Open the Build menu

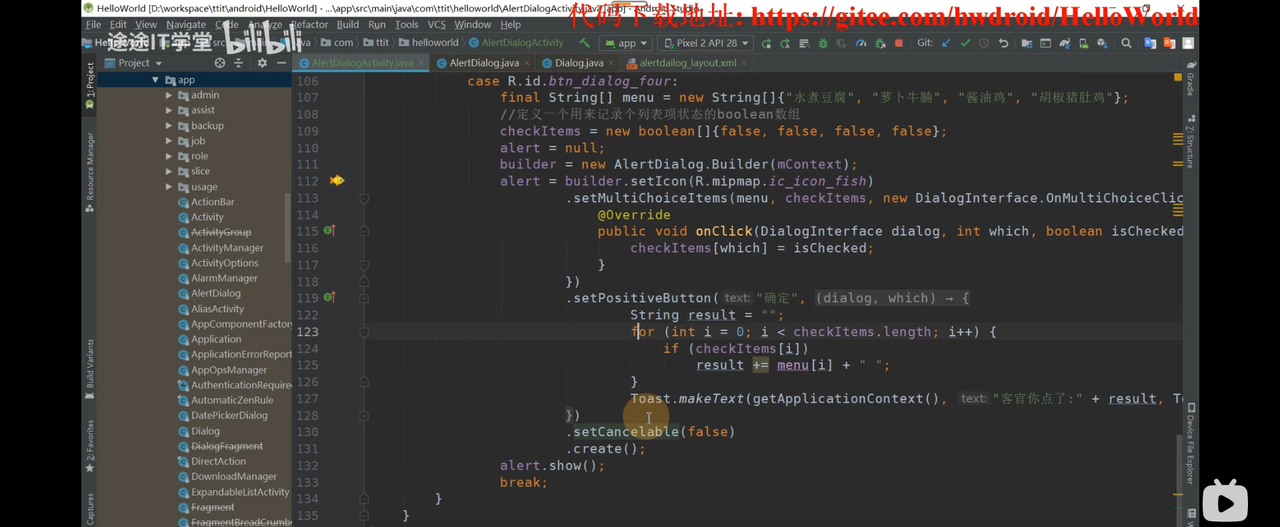point(347,24)
